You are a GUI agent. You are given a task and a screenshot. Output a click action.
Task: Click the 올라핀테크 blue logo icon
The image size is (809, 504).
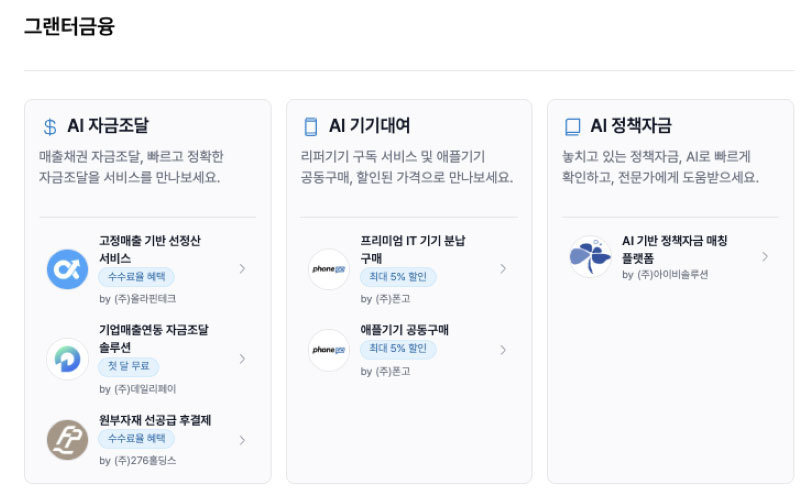click(x=68, y=269)
